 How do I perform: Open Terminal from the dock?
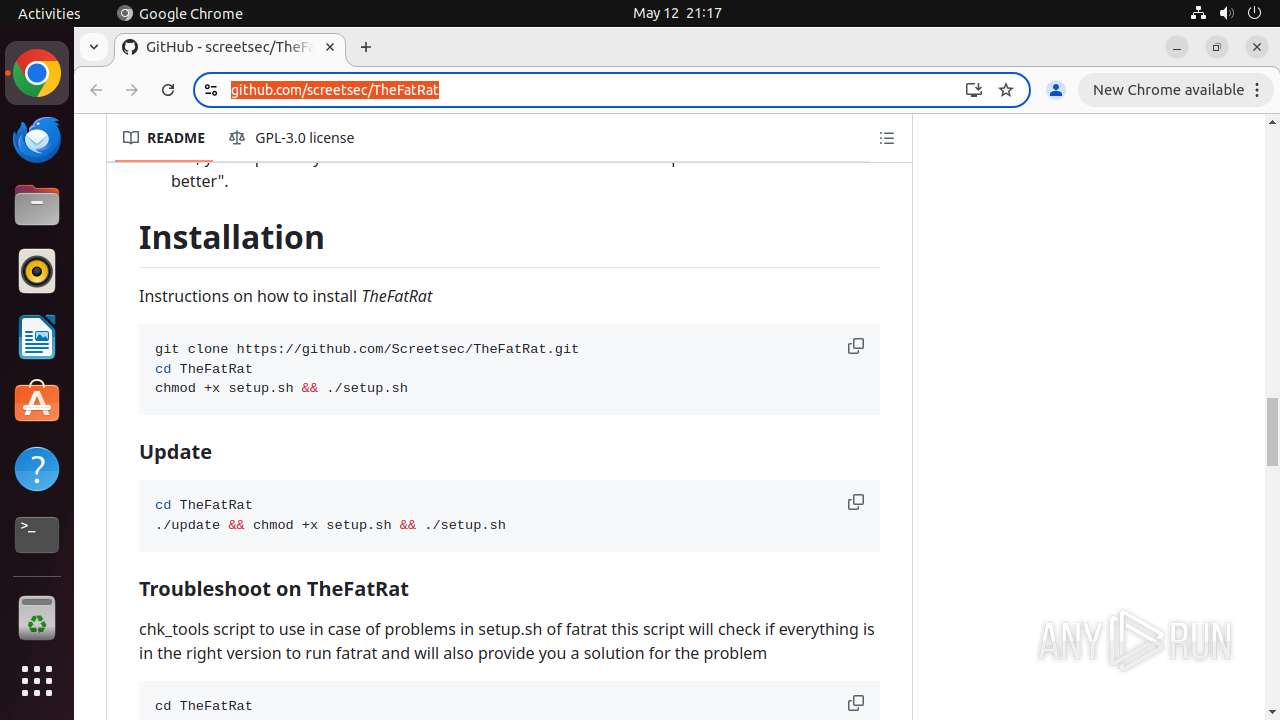pos(37,535)
